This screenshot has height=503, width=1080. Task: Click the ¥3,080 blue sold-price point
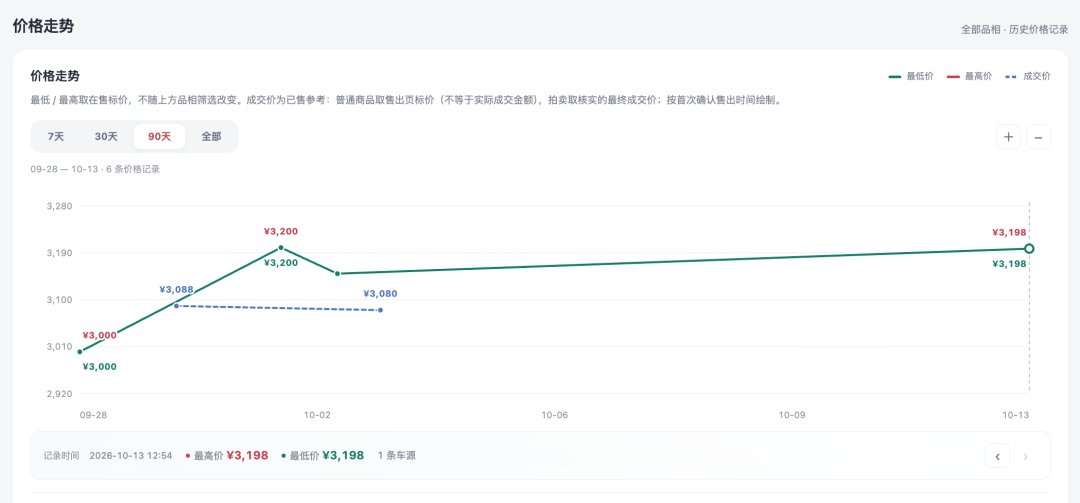380,310
